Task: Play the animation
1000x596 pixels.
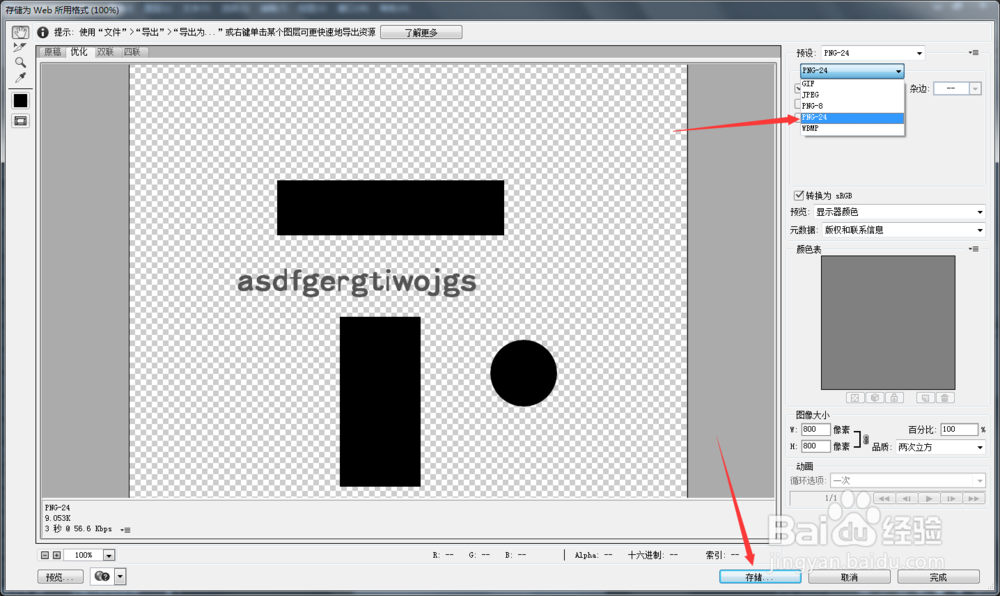Action: point(929,498)
